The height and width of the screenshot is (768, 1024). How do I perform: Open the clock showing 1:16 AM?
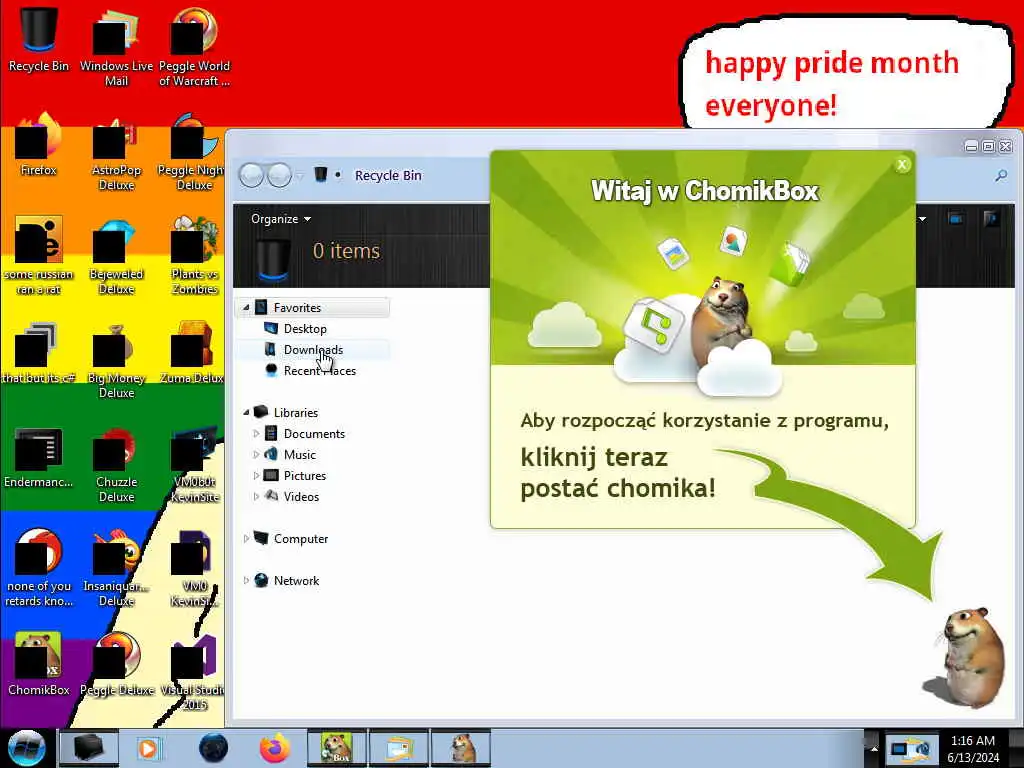tap(973, 748)
